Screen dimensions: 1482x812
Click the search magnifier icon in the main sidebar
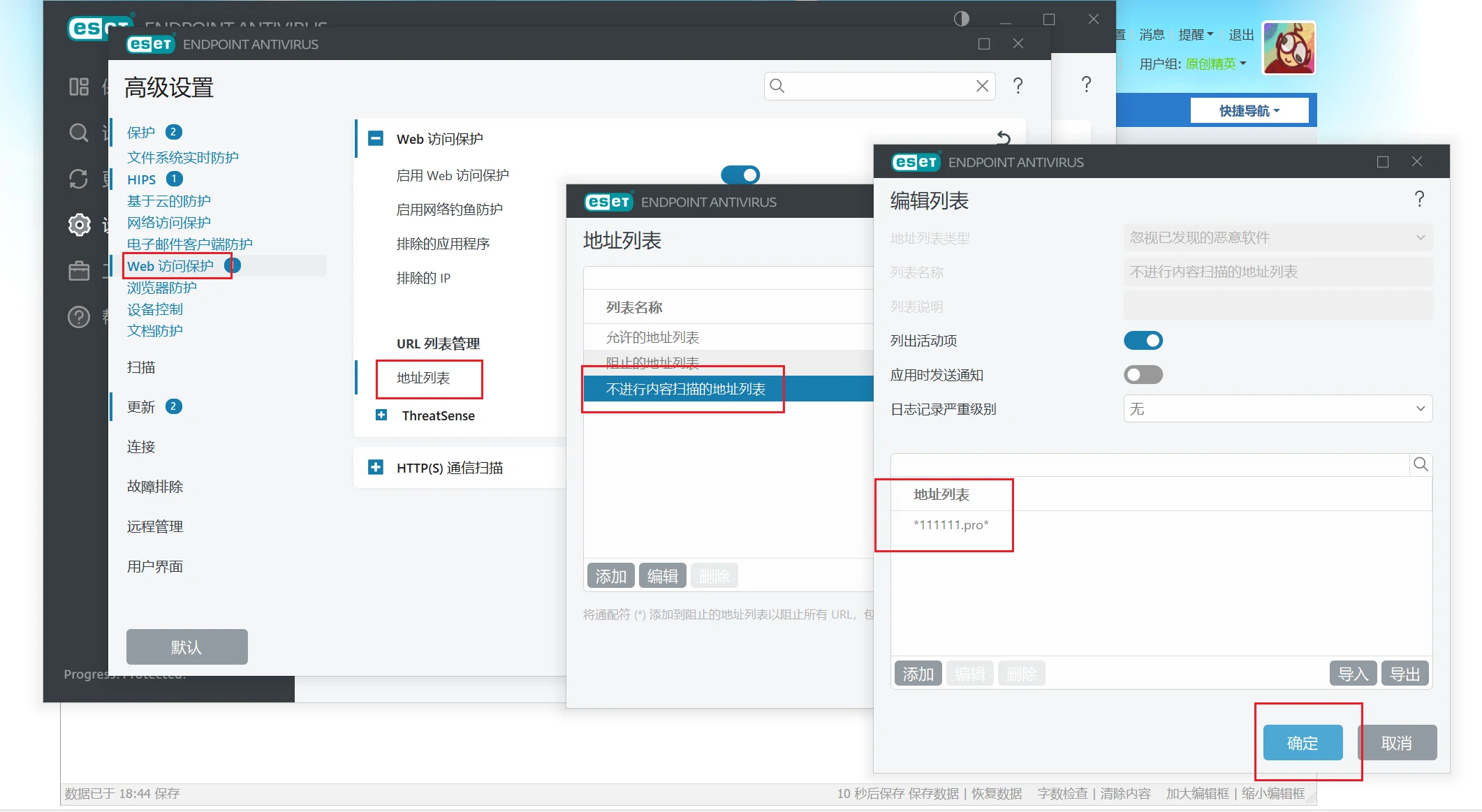click(79, 133)
